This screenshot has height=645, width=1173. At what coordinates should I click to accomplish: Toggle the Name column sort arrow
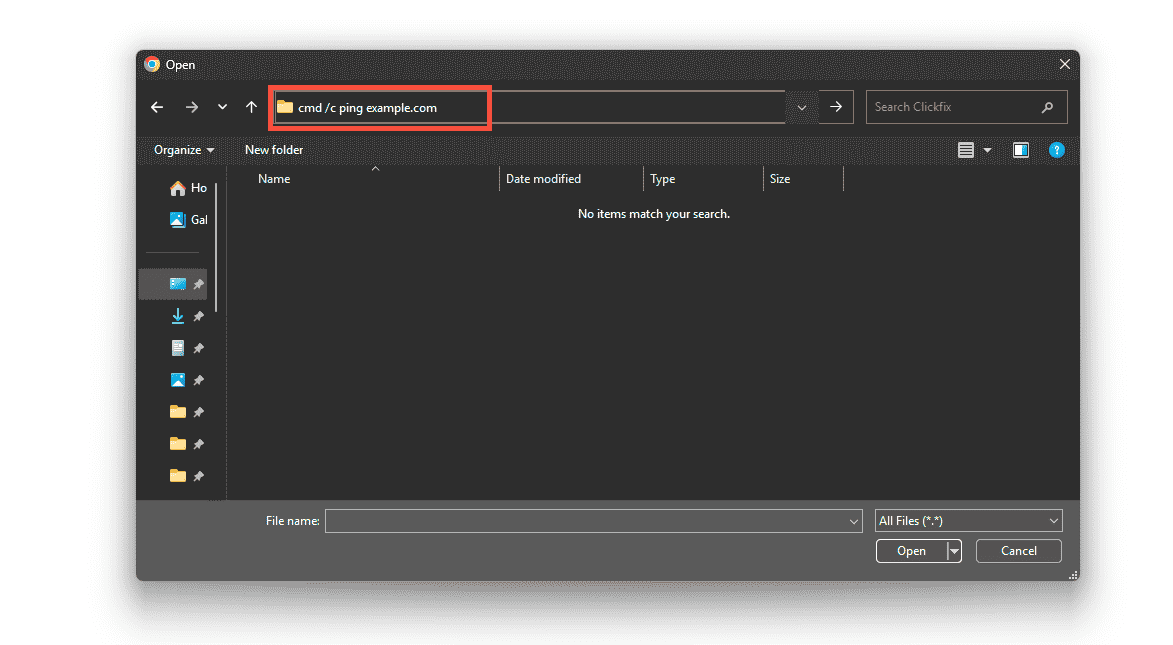tap(375, 170)
